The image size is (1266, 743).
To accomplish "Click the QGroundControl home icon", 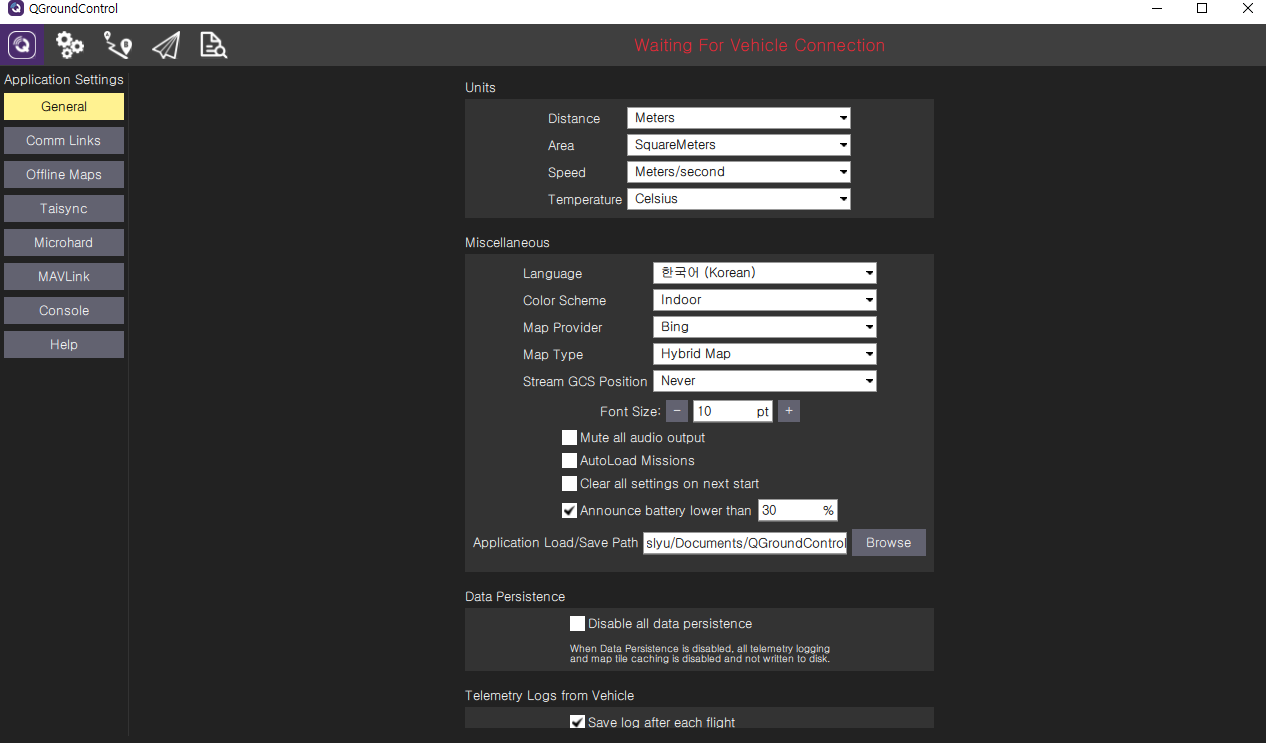I will (x=20, y=44).
